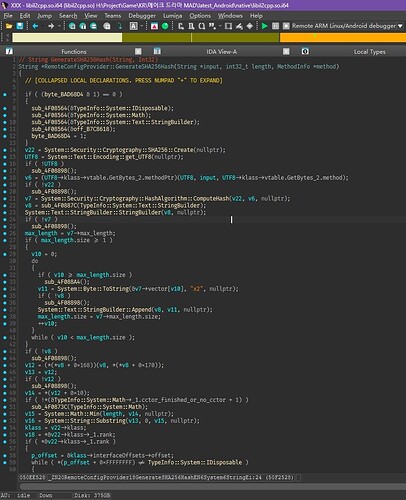Pause the process with the pause icon
Screen dimensions: 406x500
click(275, 26)
